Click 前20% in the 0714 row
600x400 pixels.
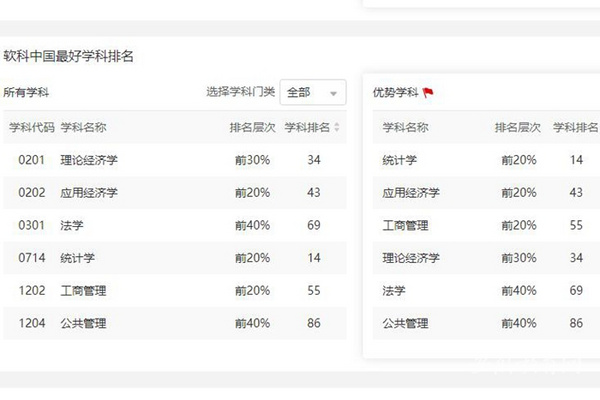click(x=253, y=258)
